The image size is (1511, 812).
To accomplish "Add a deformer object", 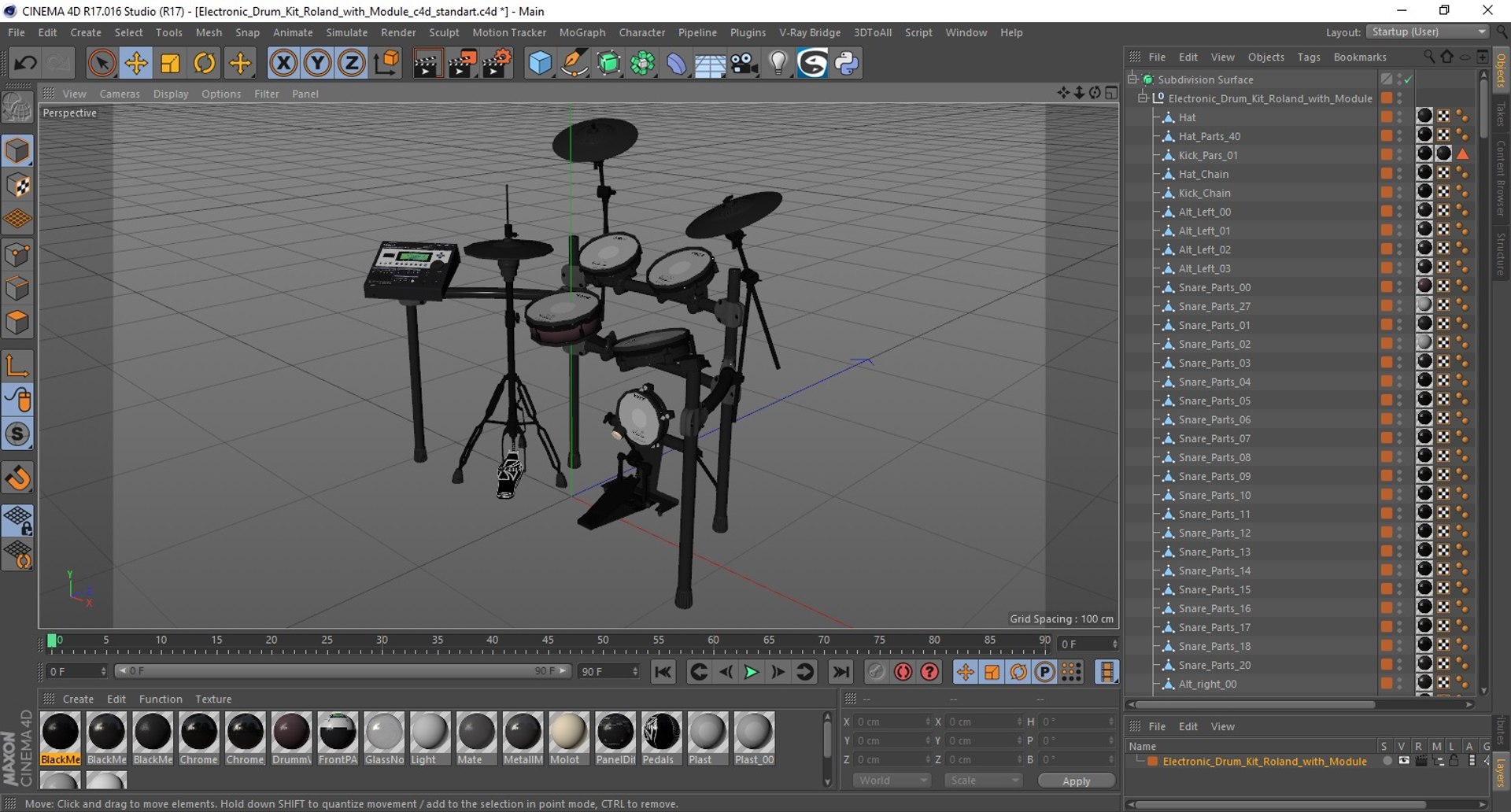I will [x=676, y=63].
